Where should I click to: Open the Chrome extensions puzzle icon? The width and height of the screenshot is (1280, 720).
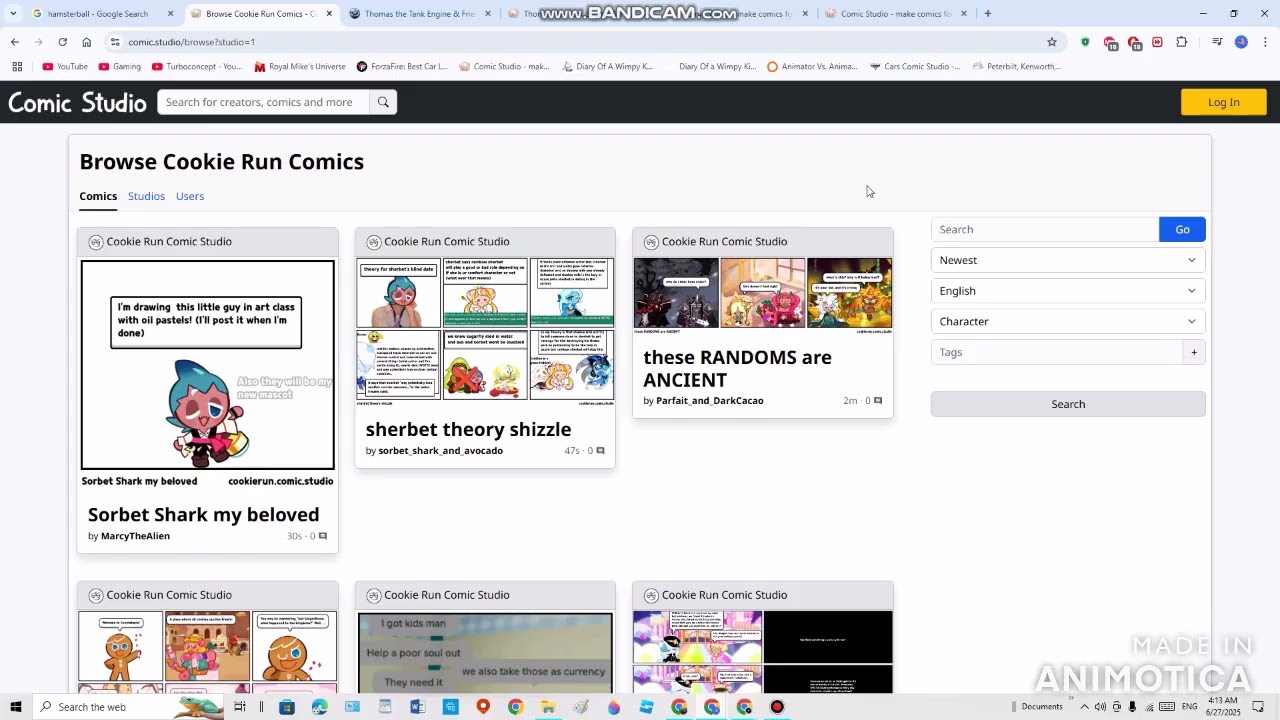(x=1182, y=42)
